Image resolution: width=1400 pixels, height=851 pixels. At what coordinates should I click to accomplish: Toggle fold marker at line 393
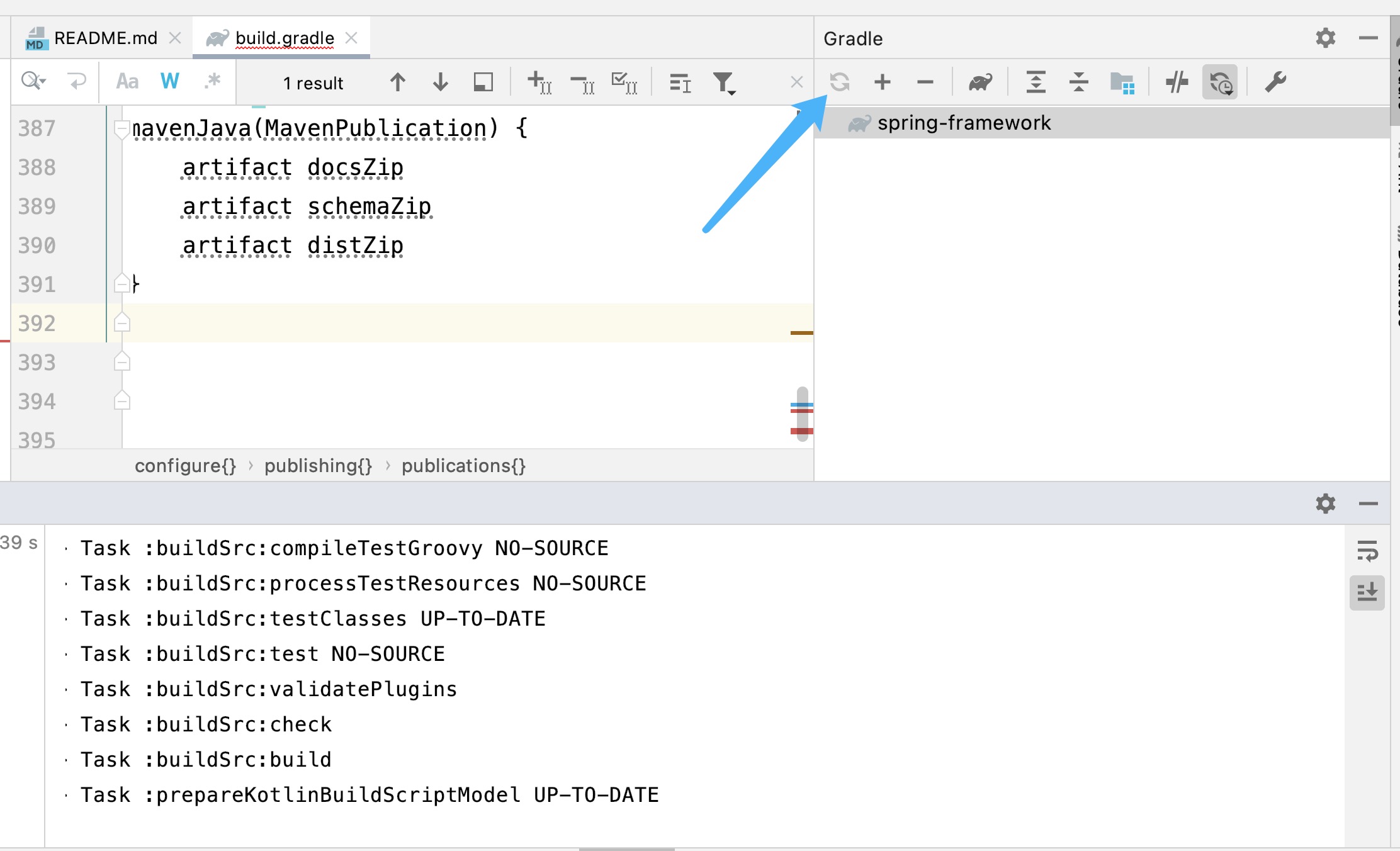(x=121, y=362)
